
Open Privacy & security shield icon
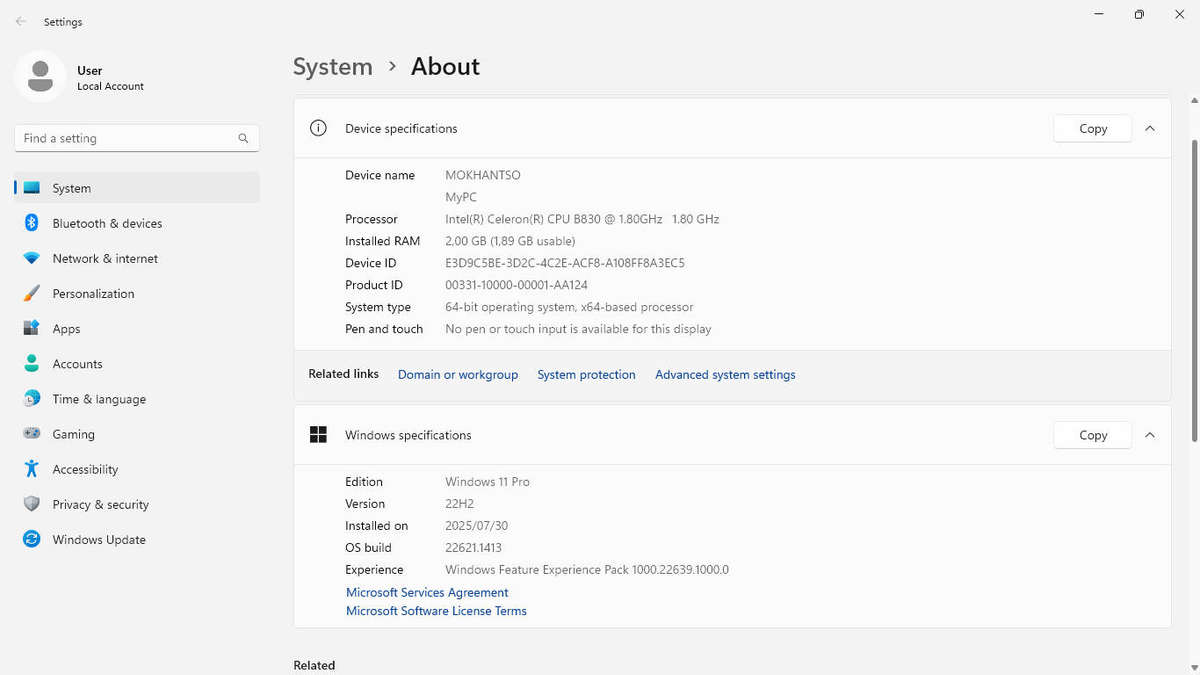pyautogui.click(x=32, y=504)
